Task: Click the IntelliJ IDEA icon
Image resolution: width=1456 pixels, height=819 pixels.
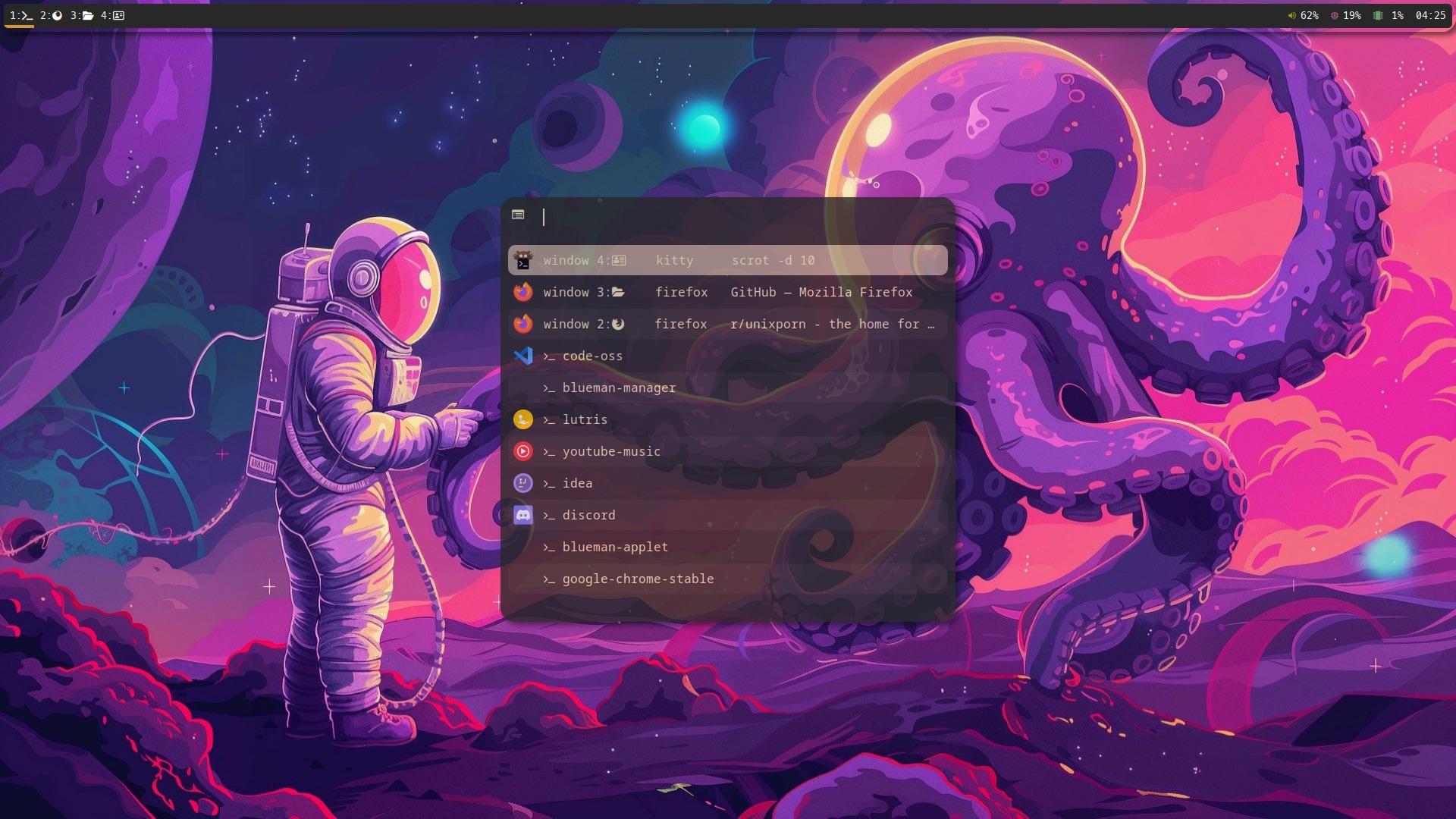Action: (x=524, y=483)
